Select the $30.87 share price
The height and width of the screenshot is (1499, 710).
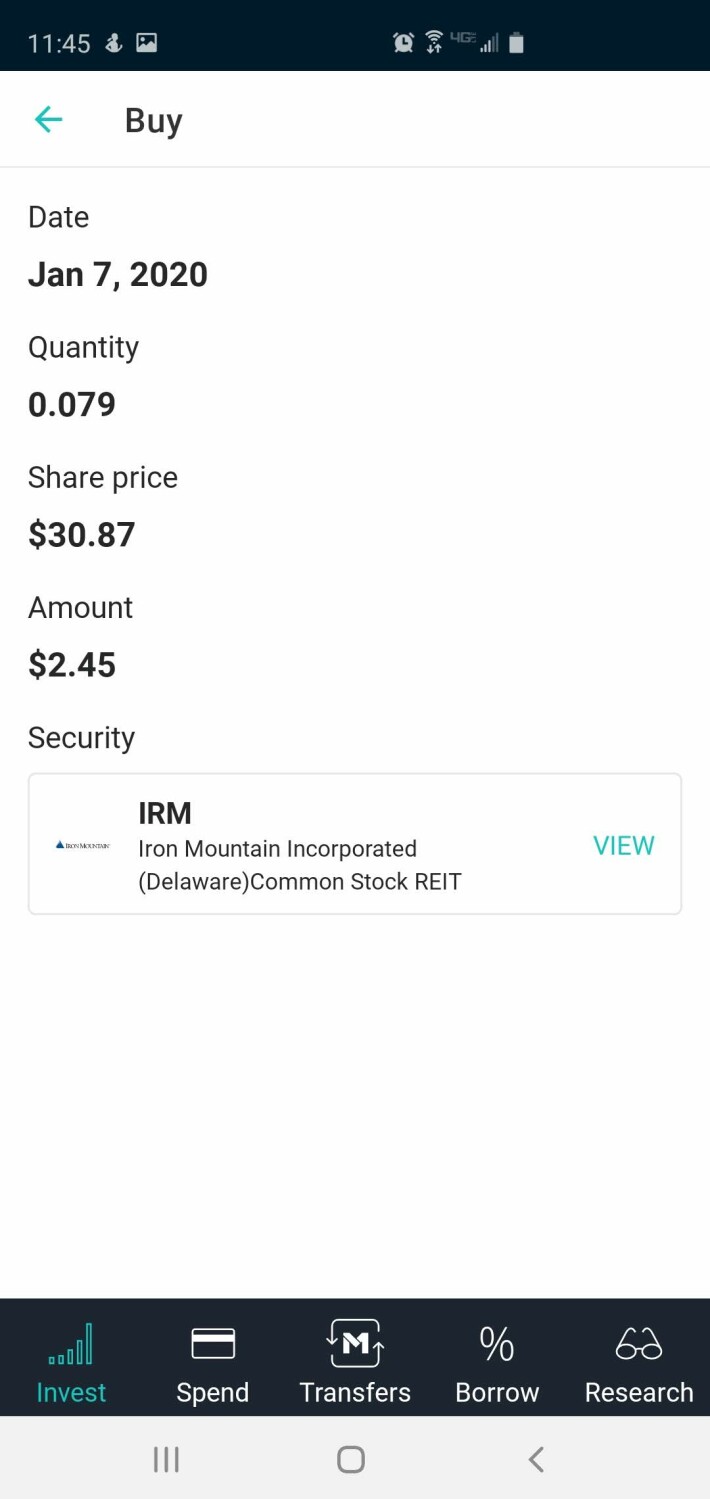click(81, 535)
